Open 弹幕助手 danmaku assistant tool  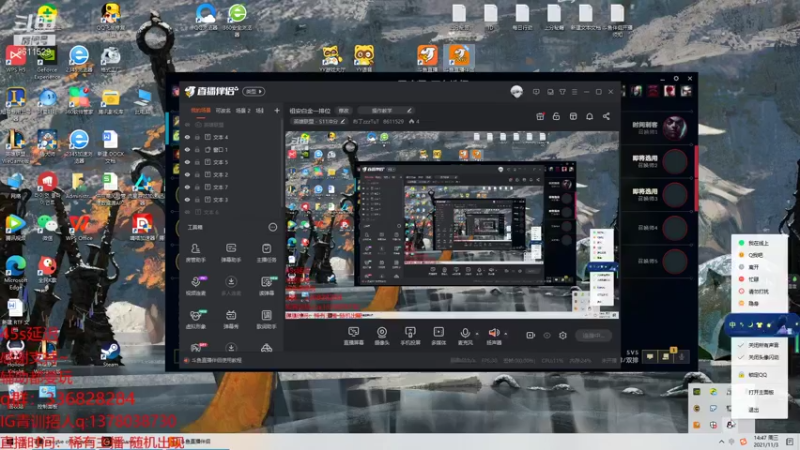[231, 253]
